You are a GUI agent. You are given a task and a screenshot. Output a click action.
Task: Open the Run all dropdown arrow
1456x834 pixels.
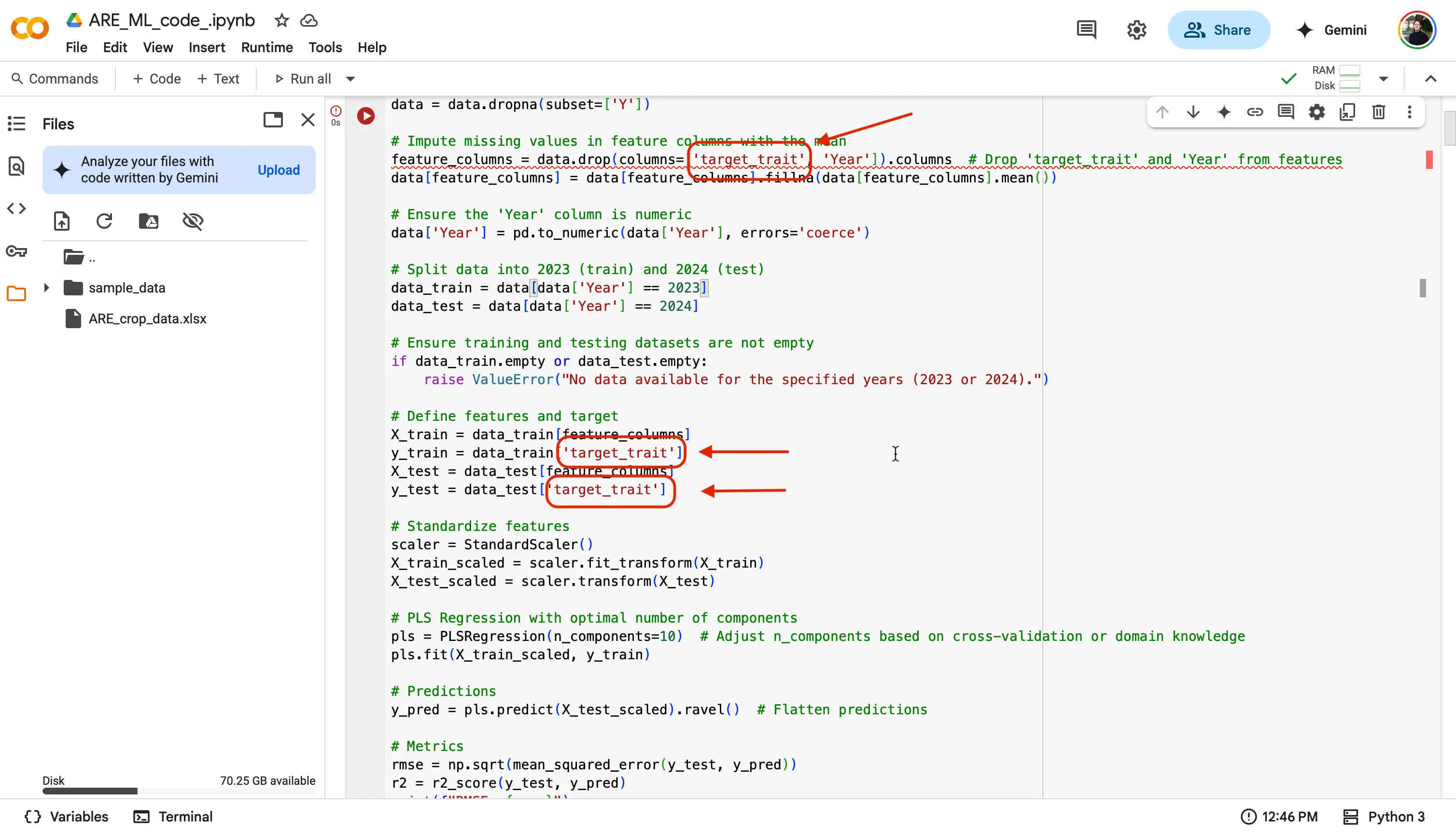350,79
